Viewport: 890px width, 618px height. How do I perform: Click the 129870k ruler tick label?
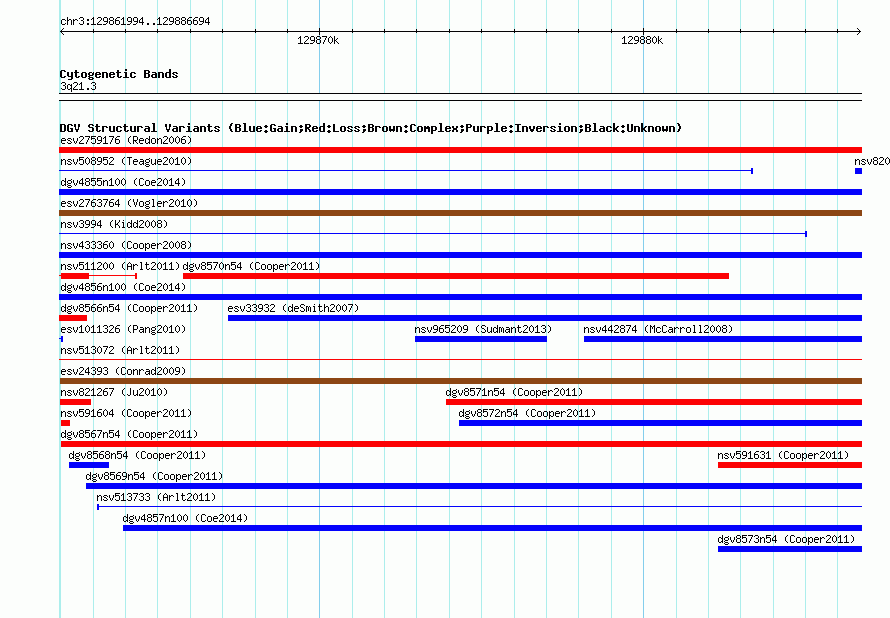click(318, 40)
